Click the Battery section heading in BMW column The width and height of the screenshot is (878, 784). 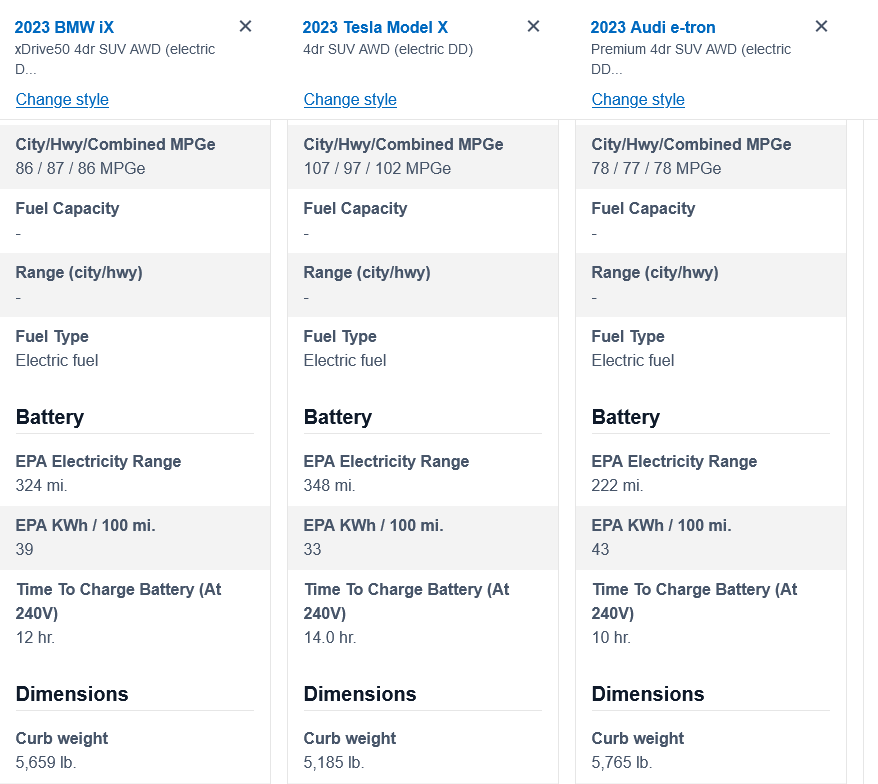pyautogui.click(x=49, y=417)
